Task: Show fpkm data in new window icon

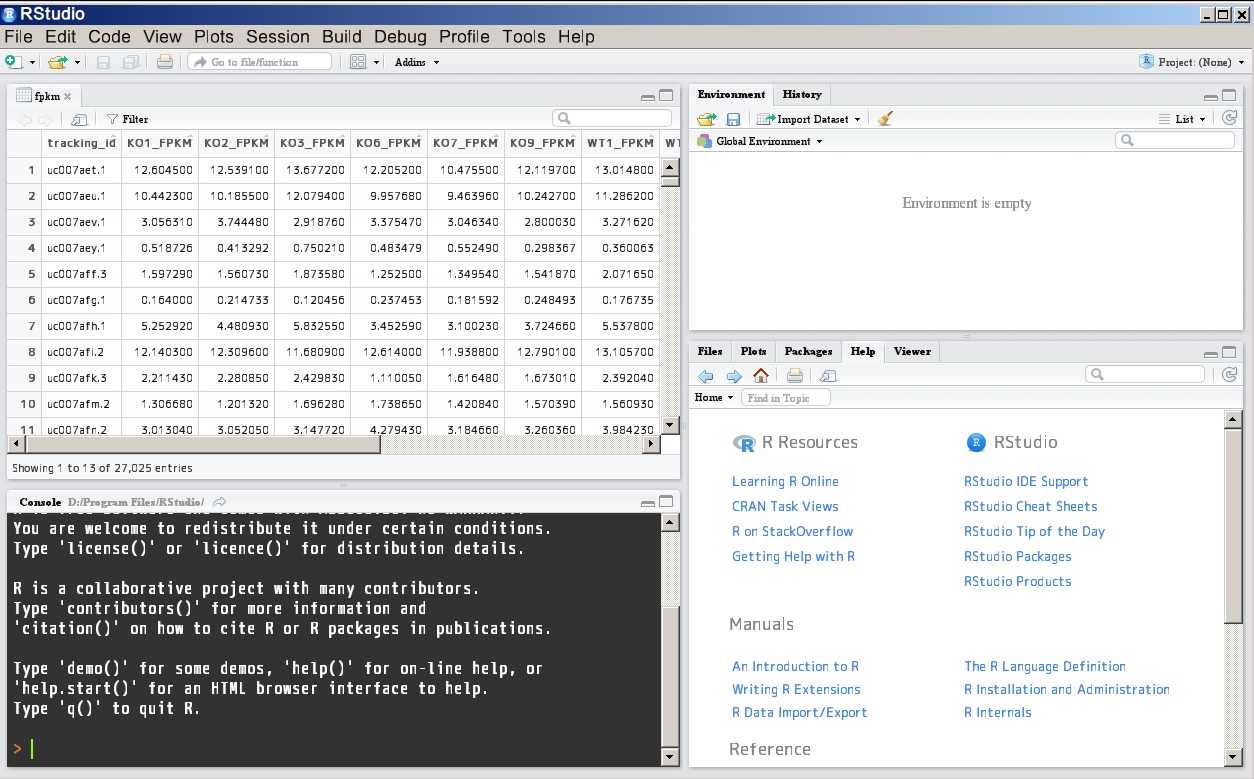Action: click(x=80, y=119)
